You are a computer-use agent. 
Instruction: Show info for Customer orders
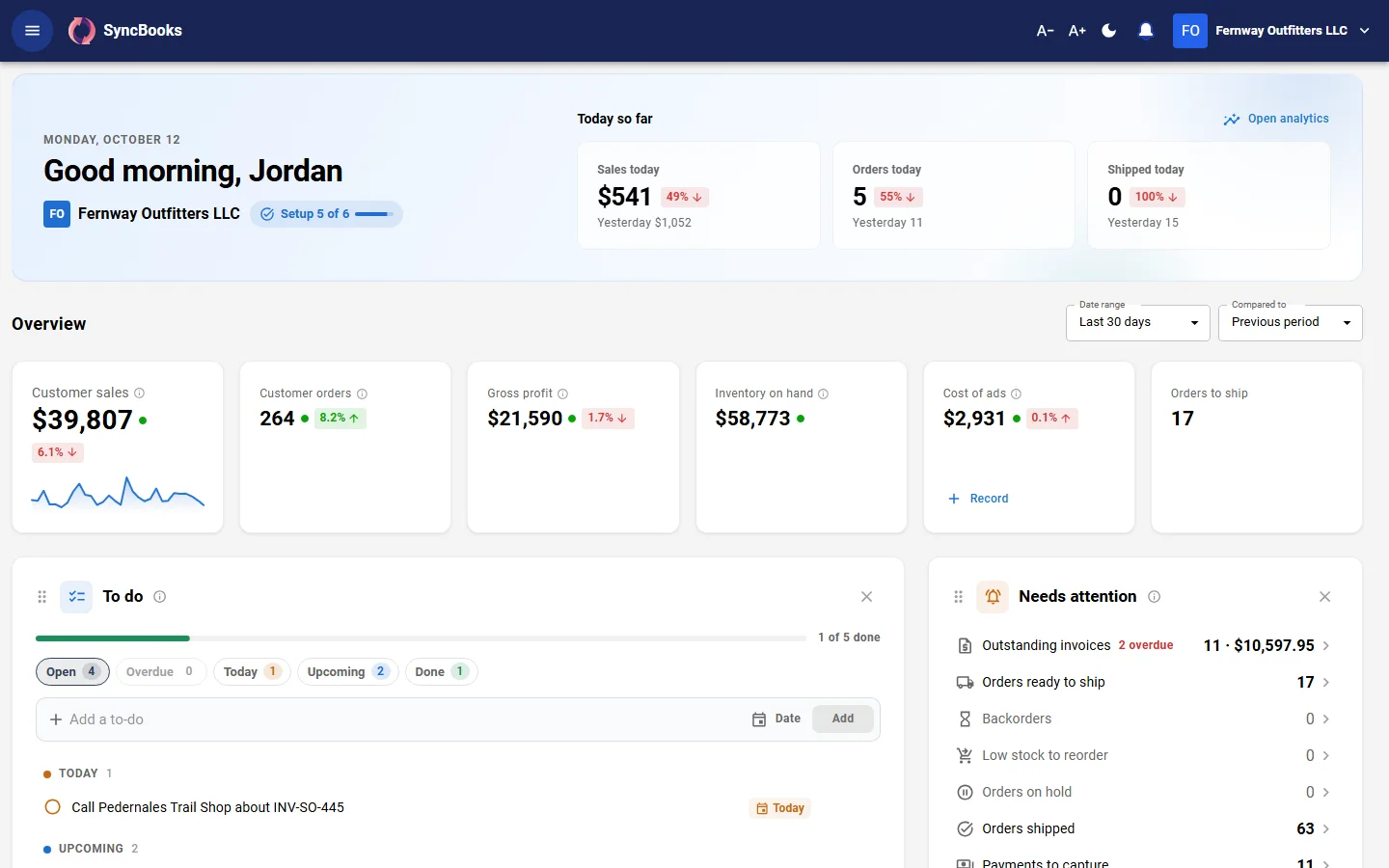[363, 393]
